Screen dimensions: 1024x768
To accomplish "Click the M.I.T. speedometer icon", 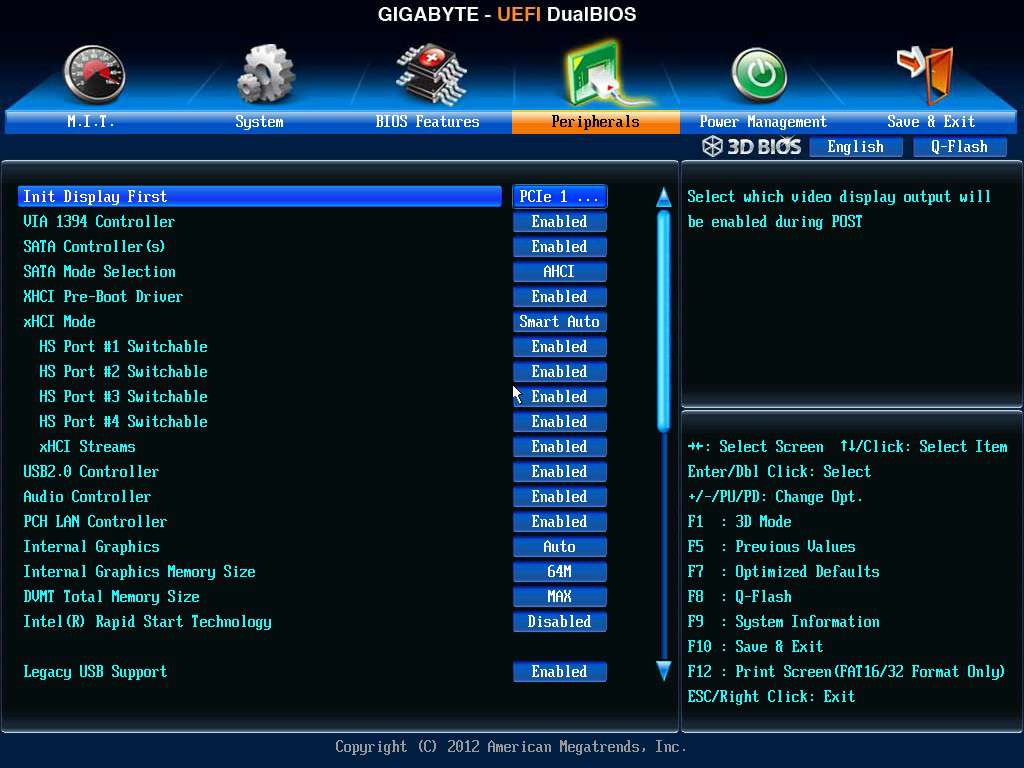I will (94, 74).
